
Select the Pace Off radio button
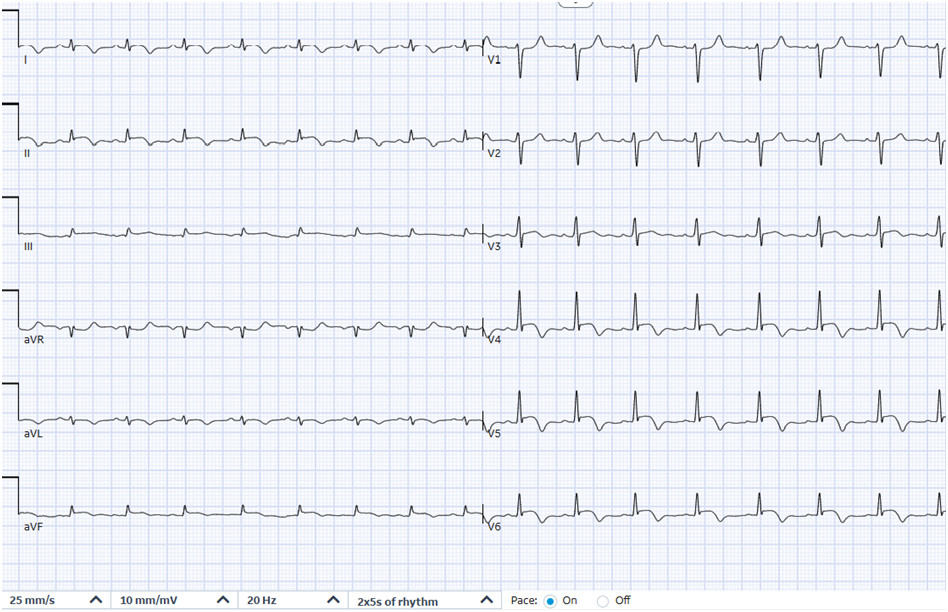coord(602,601)
